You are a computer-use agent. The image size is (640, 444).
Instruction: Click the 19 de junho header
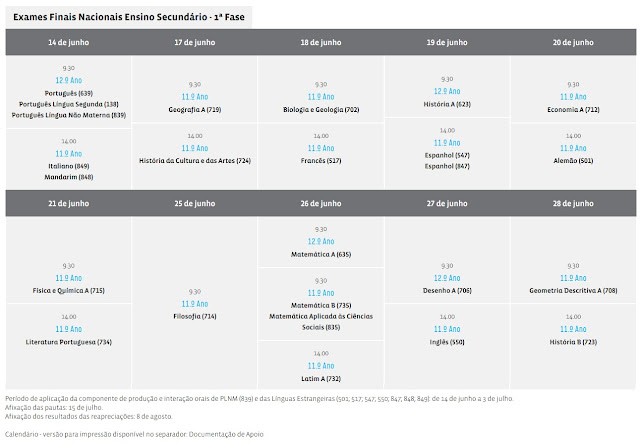(x=447, y=43)
